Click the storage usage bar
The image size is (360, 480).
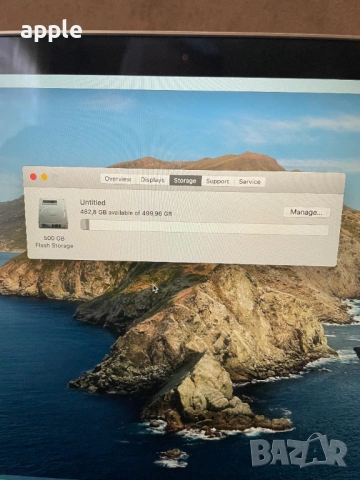click(204, 227)
